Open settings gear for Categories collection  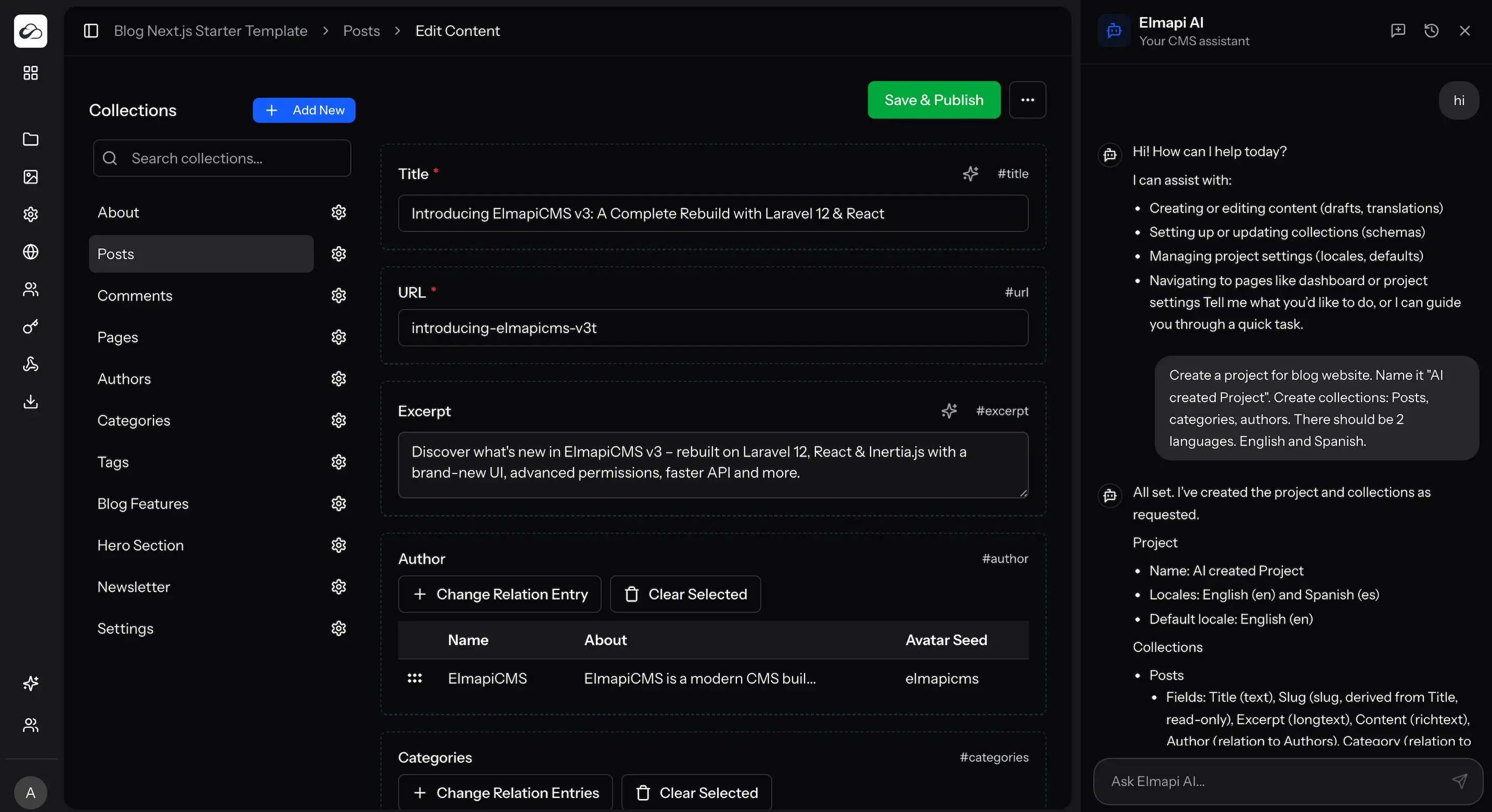click(x=339, y=420)
